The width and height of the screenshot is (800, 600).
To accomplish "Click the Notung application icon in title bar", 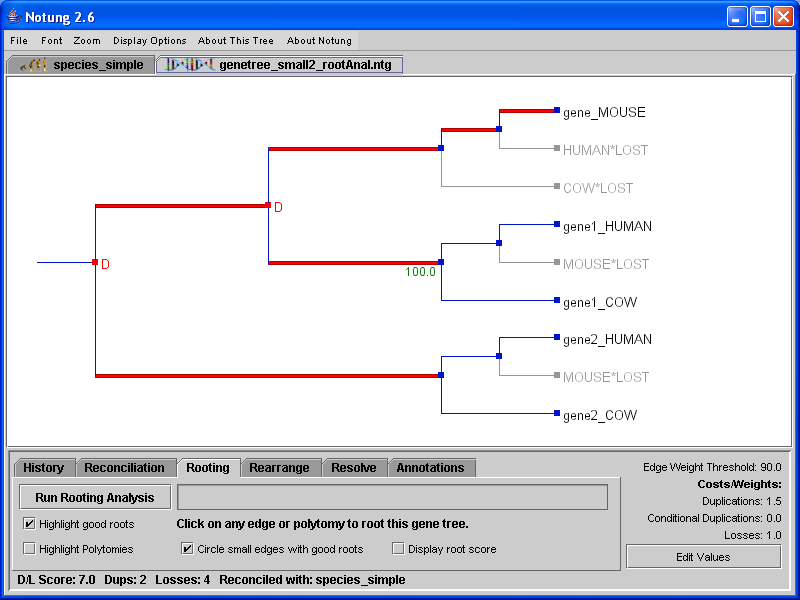I will pyautogui.click(x=13, y=17).
